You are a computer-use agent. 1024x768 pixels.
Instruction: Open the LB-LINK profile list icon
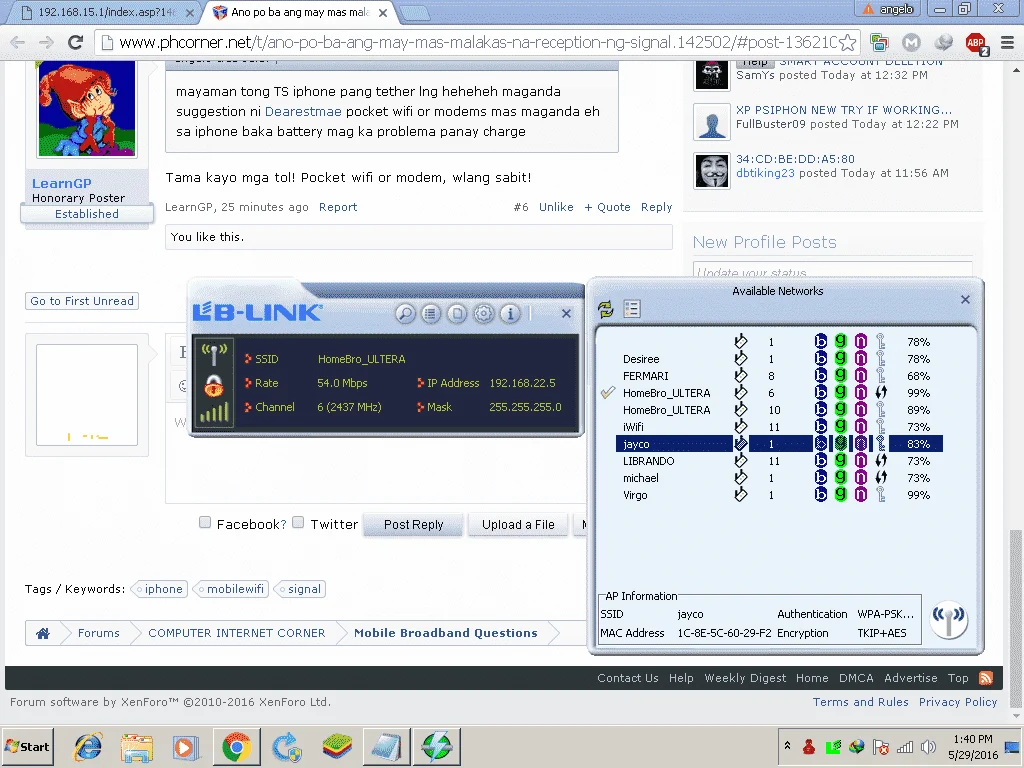coord(430,314)
